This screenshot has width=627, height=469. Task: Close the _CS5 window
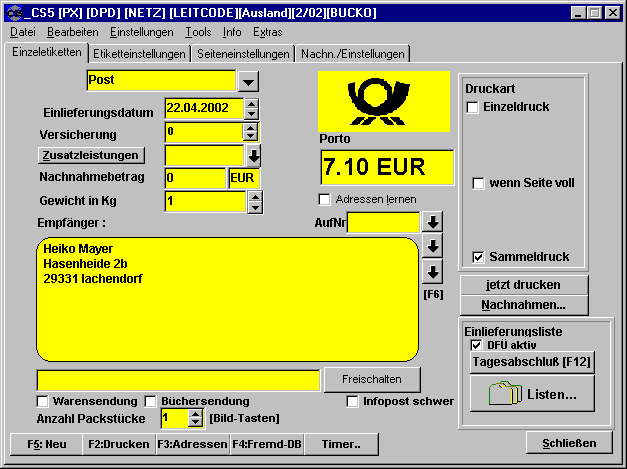click(613, 13)
